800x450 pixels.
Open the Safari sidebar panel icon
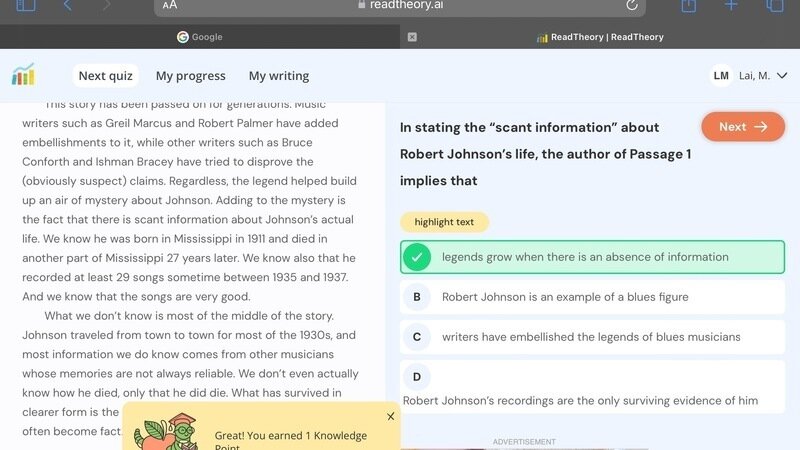26,5
